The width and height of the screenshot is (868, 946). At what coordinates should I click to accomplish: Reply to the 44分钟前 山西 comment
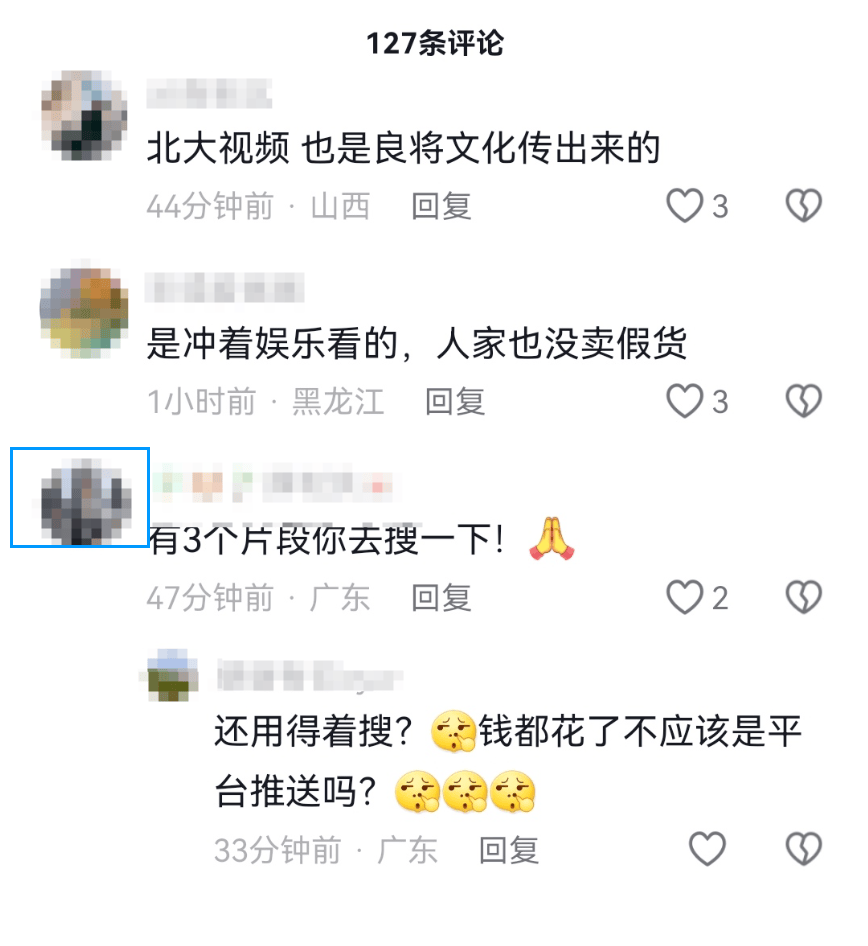[441, 206]
